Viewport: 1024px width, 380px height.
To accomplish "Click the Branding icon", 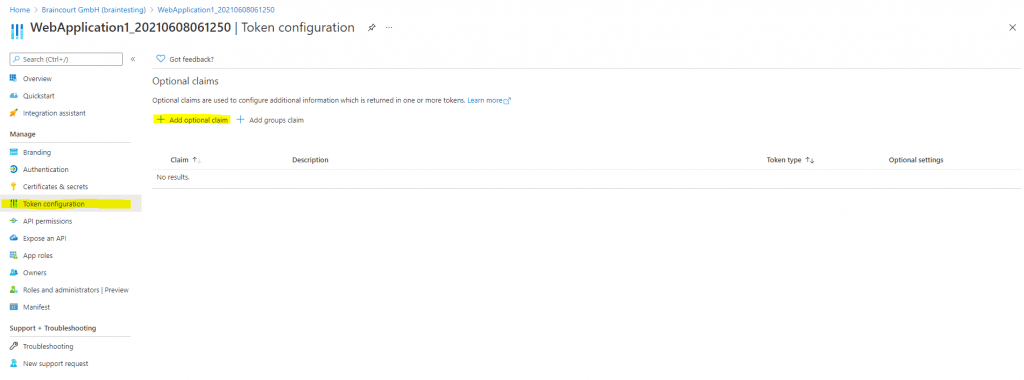I will pyautogui.click(x=14, y=152).
